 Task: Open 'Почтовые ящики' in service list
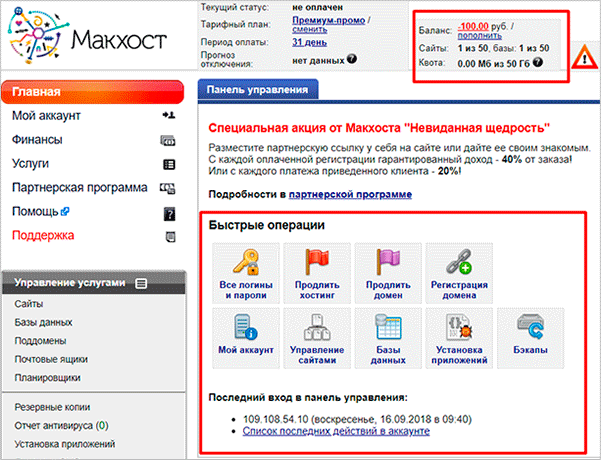click(51, 359)
